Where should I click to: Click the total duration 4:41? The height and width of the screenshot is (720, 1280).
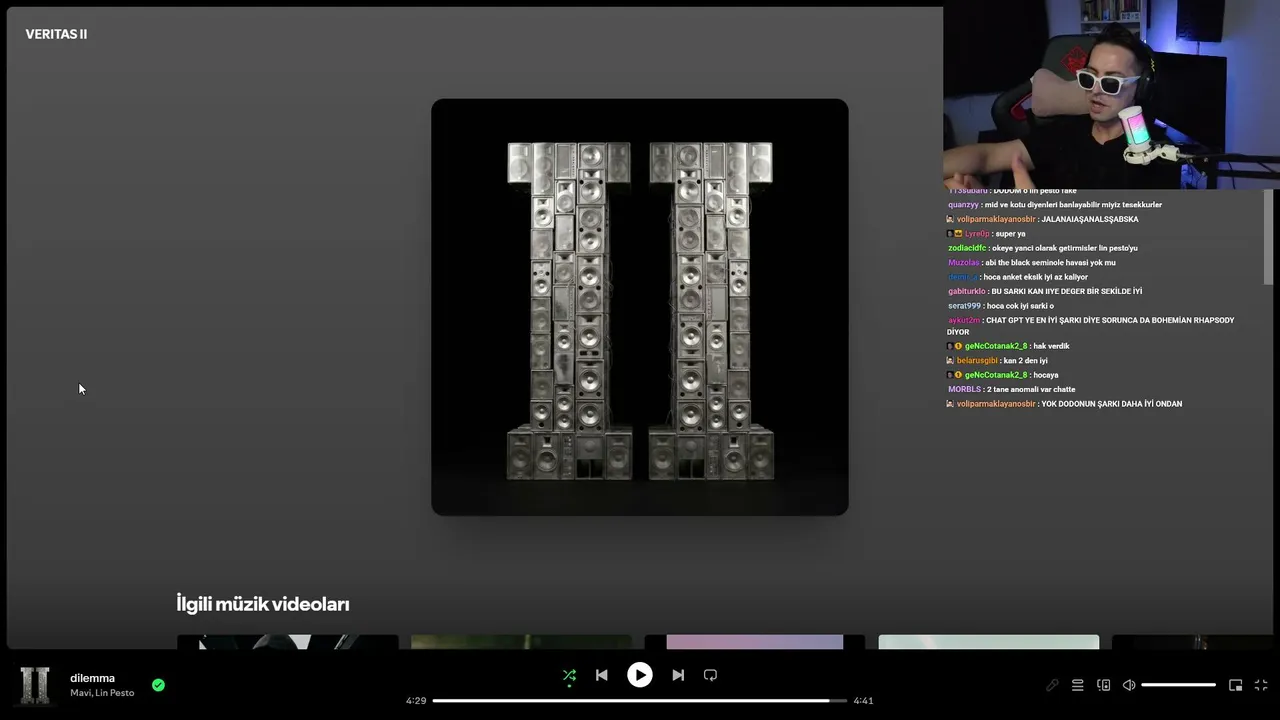pyautogui.click(x=863, y=700)
